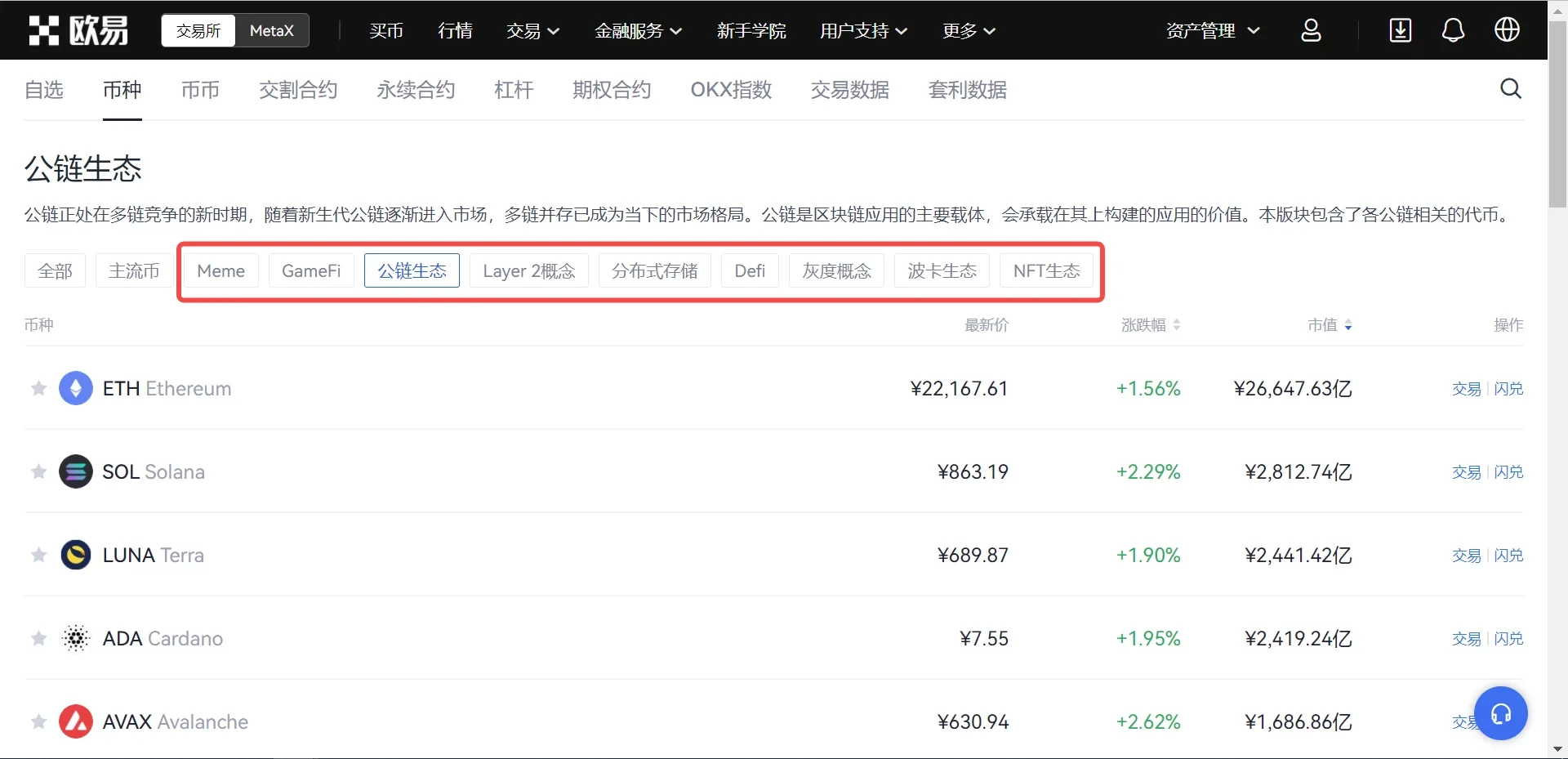The image size is (1568, 759).
Task: Expand the 资产管理 dropdown
Action: pyautogui.click(x=1212, y=30)
